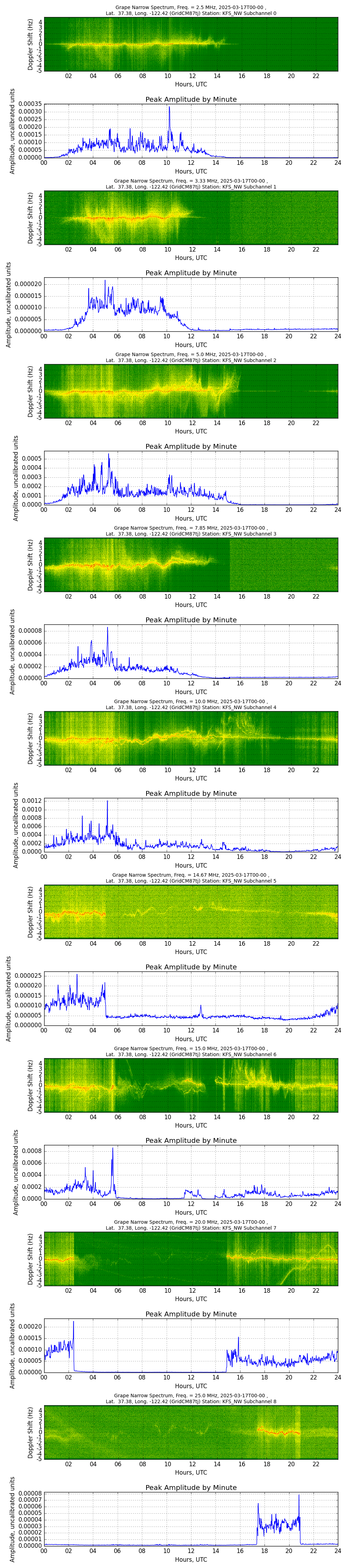
Task: Click the 0.00035 amplitude tick label
Action: (x=30, y=104)
